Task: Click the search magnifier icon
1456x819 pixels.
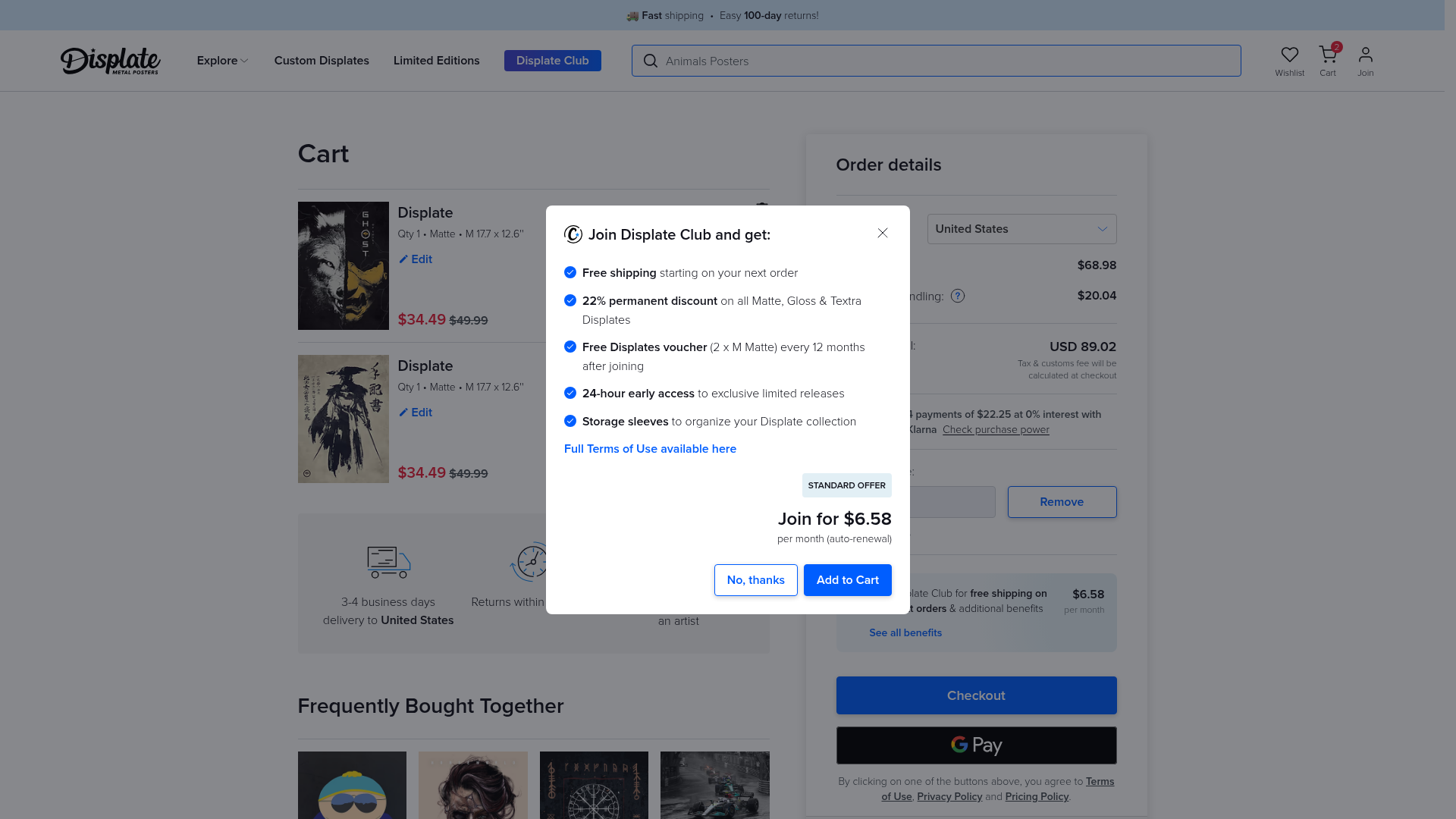Action: click(x=650, y=61)
